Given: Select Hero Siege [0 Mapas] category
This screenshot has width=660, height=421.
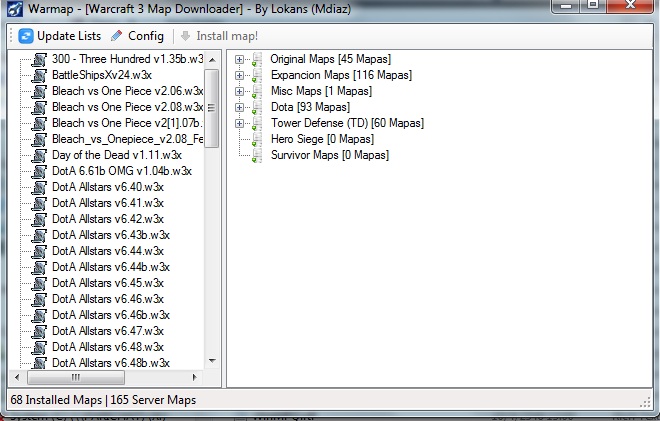Looking at the screenshot, I should (322, 139).
